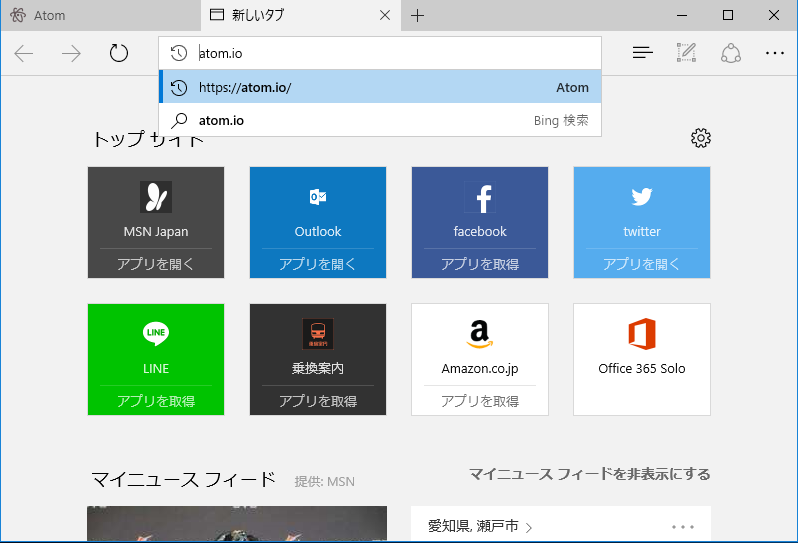This screenshot has width=798, height=543.
Task: Click the MSN Japan tile label
Action: point(156,232)
